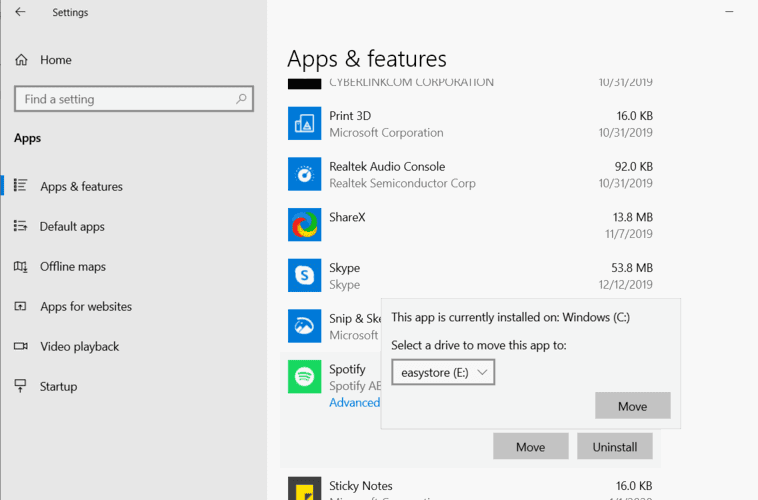Click the Realtek Audio Console icon
The height and width of the screenshot is (500, 758).
[x=304, y=174]
